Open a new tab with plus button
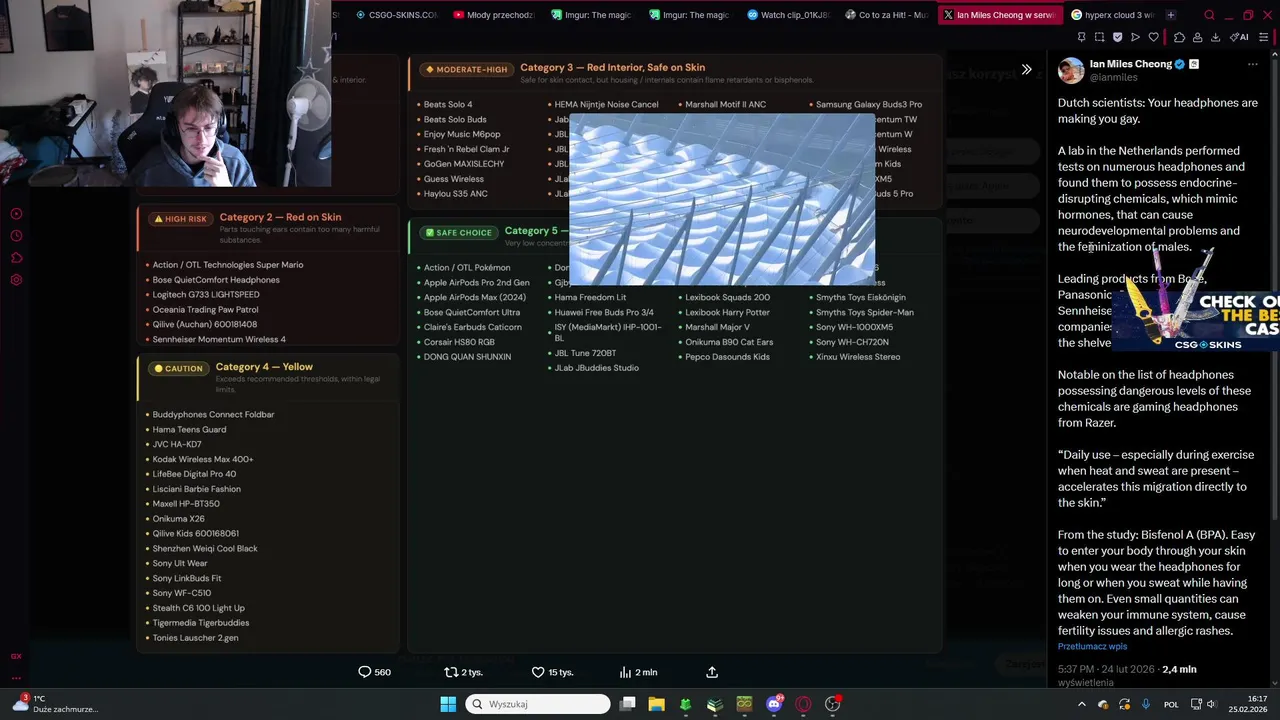This screenshot has width=1280, height=720. tap(1171, 15)
